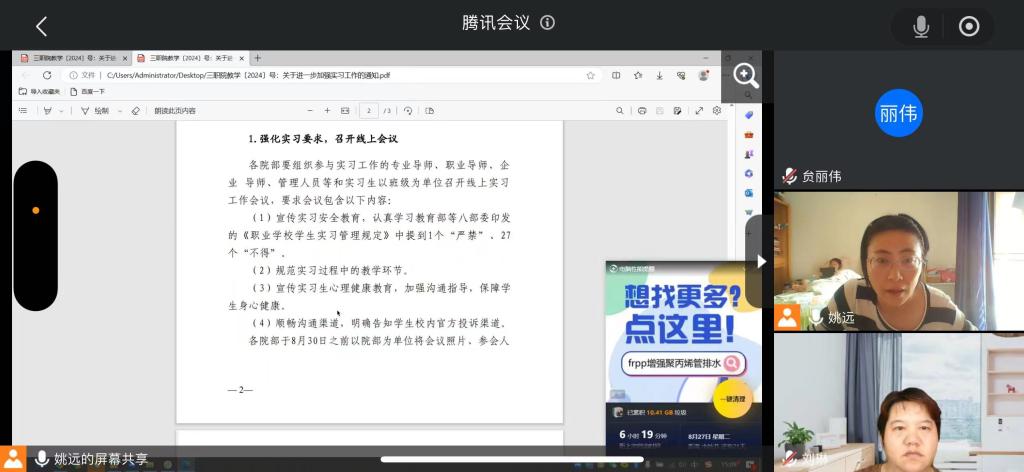Click the PDF page number field
Screen dimensions: 1024x472
pyautogui.click(x=371, y=110)
